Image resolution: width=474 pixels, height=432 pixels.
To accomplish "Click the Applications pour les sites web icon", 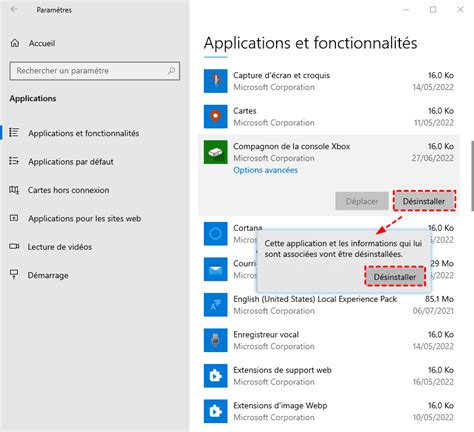I will 14,218.
